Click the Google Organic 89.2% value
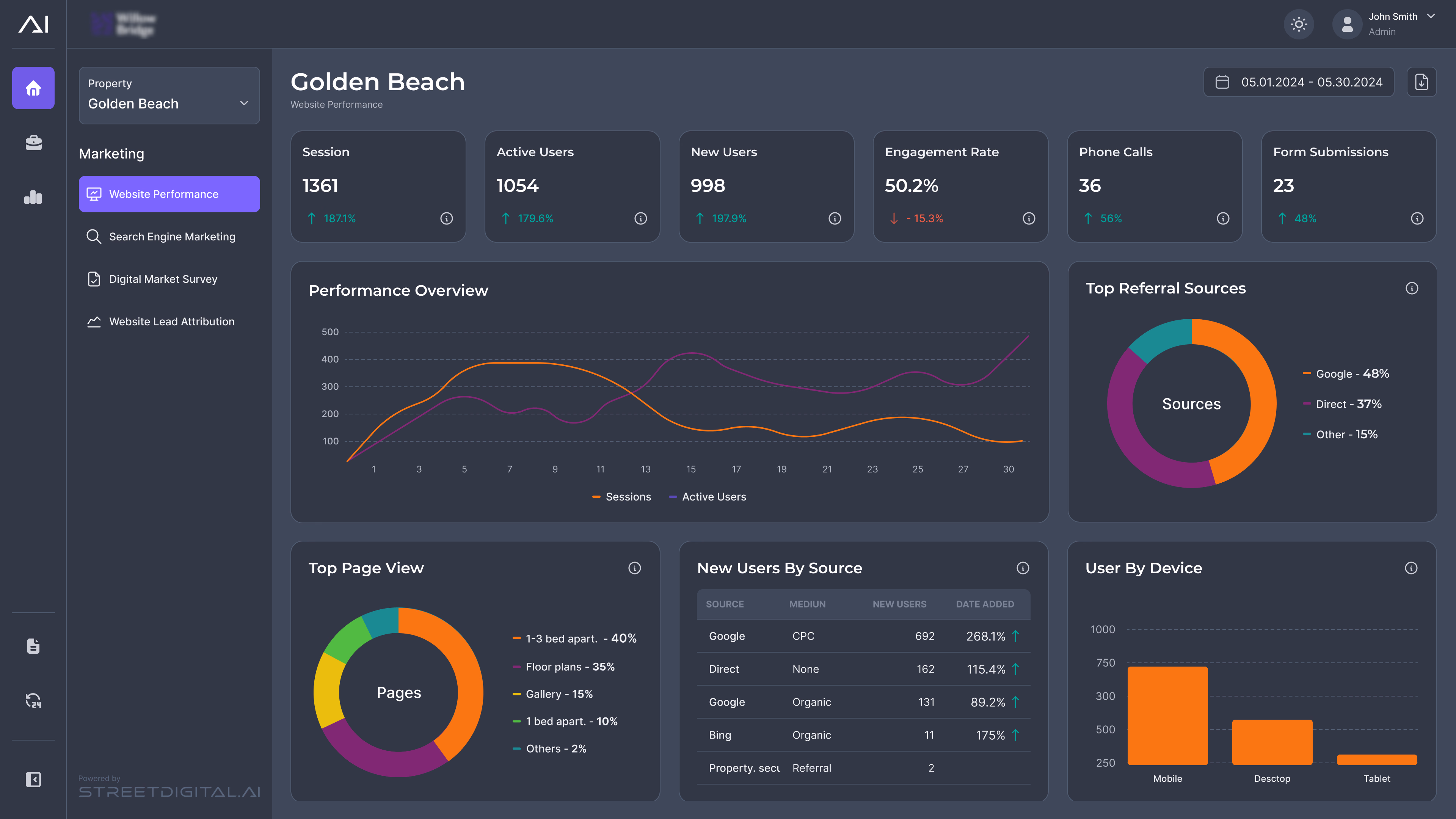Screen dimensions: 1456x819 point(987,703)
